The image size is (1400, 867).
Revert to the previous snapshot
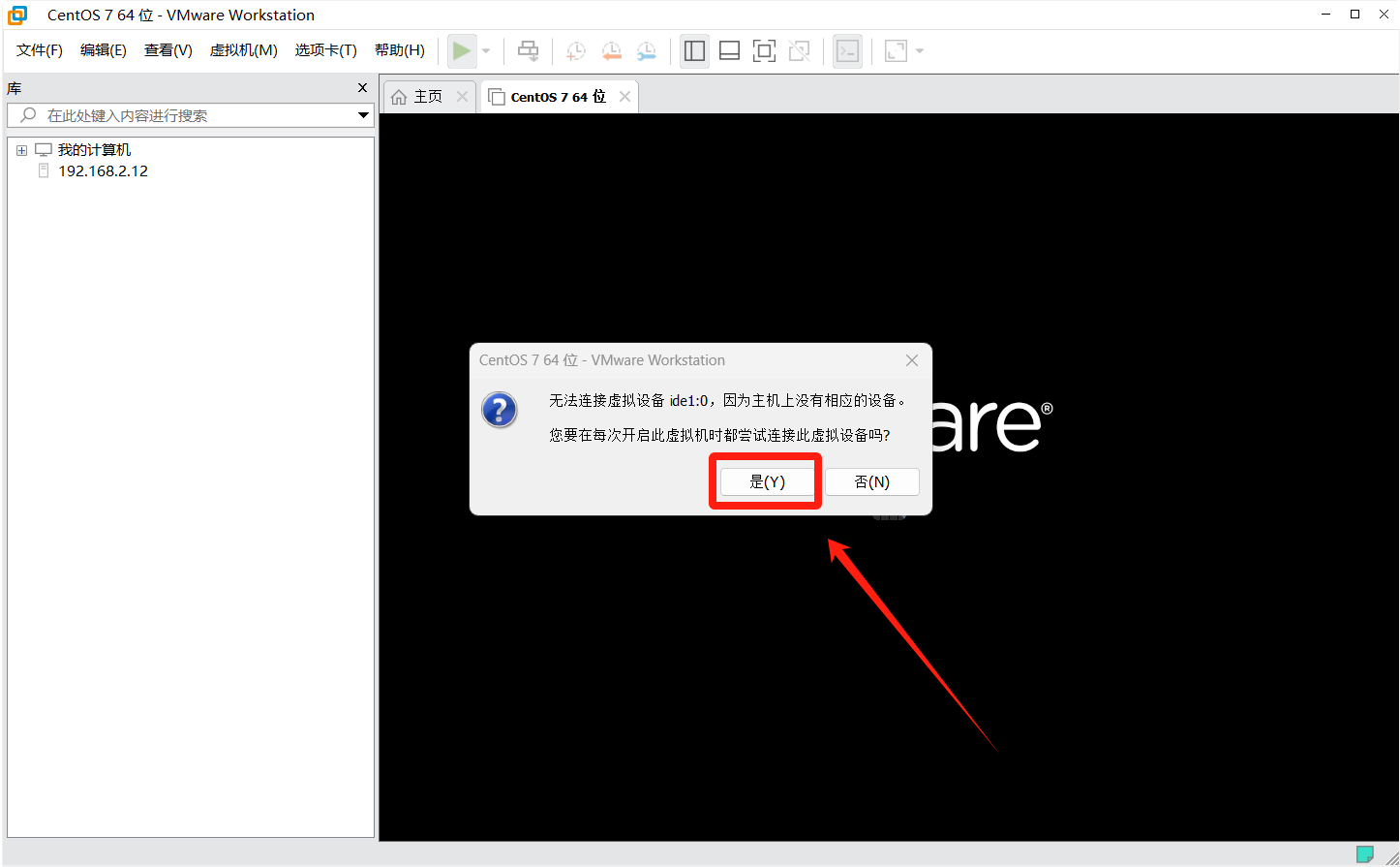tap(611, 51)
